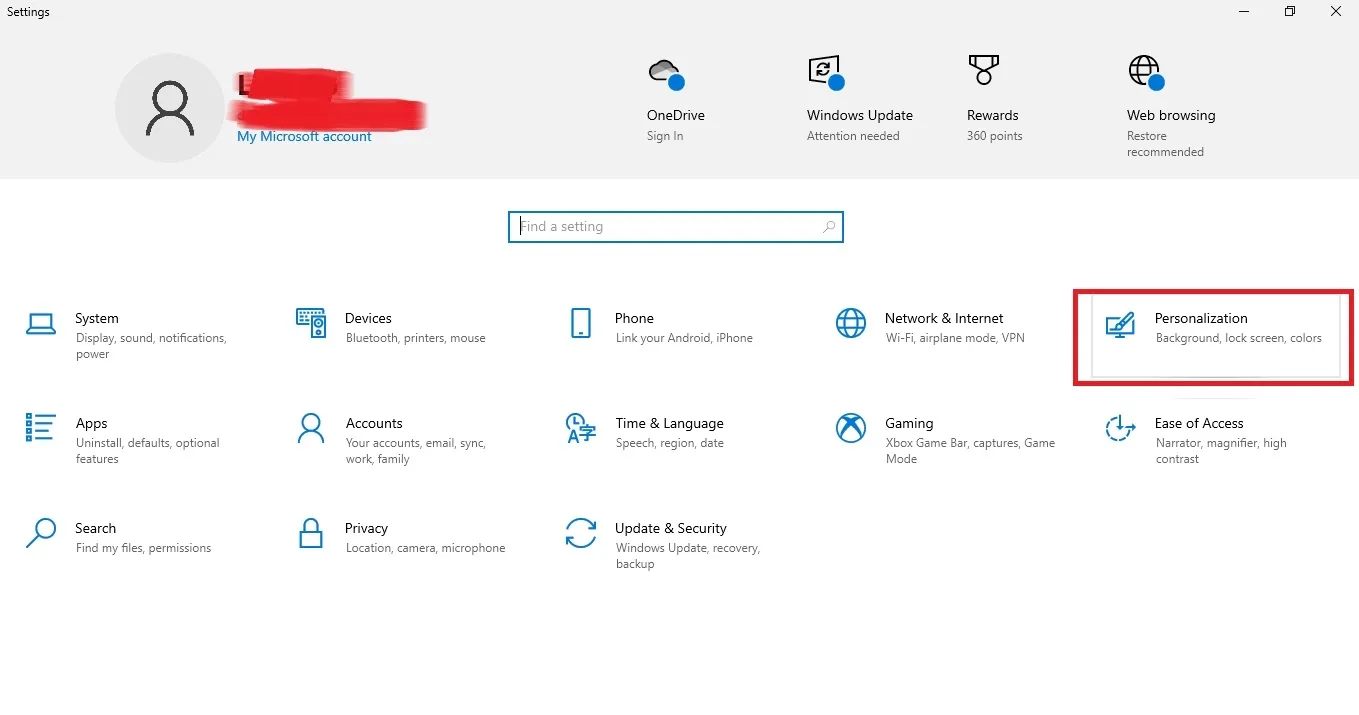Open the Apps list icon

(x=41, y=428)
